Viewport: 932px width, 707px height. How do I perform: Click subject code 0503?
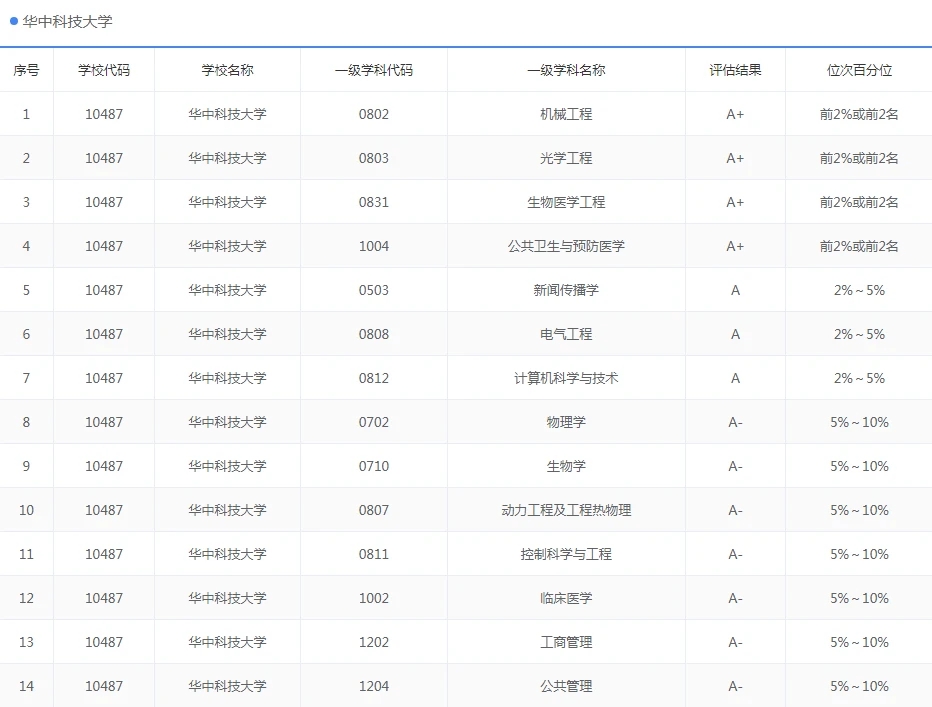pos(374,290)
